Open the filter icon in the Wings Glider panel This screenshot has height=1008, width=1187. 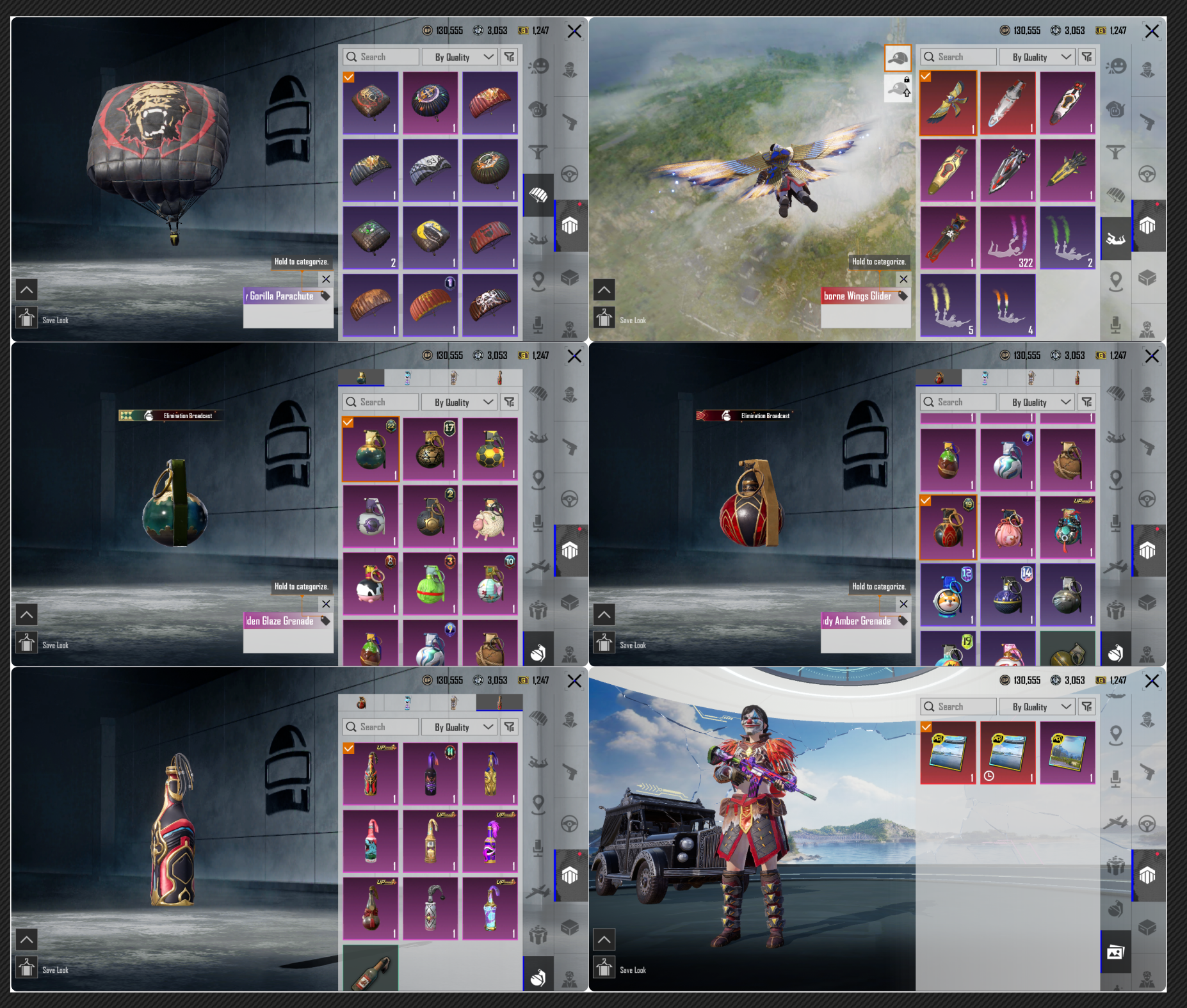click(1086, 57)
